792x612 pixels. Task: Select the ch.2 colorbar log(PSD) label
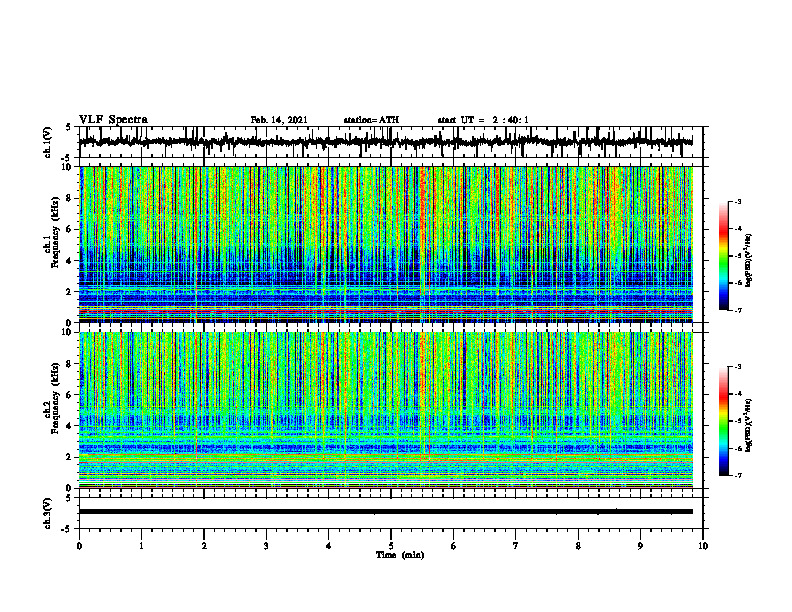tap(748, 425)
